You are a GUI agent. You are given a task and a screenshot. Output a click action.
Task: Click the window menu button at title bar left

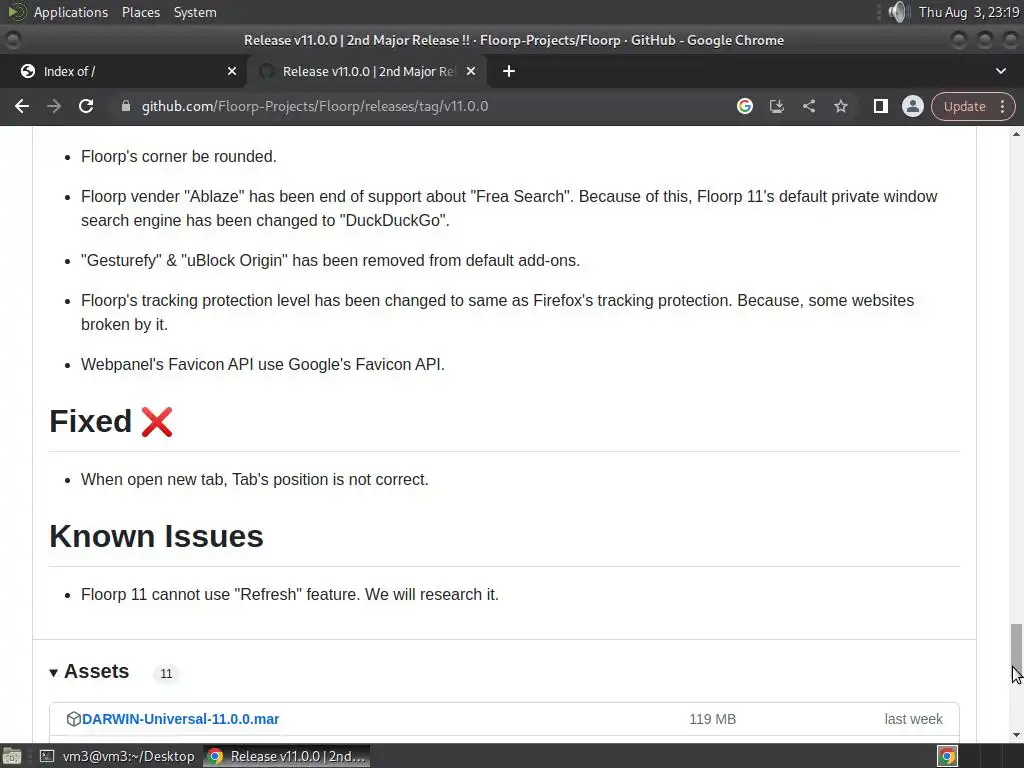tap(12, 40)
